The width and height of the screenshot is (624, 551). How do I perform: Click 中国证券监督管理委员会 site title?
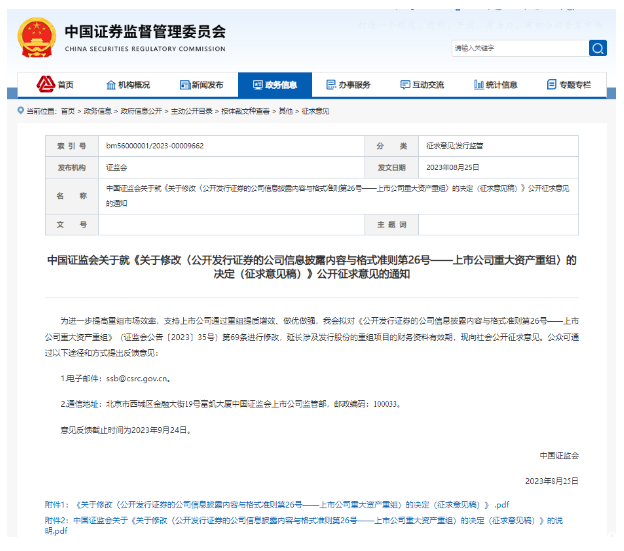tap(145, 32)
